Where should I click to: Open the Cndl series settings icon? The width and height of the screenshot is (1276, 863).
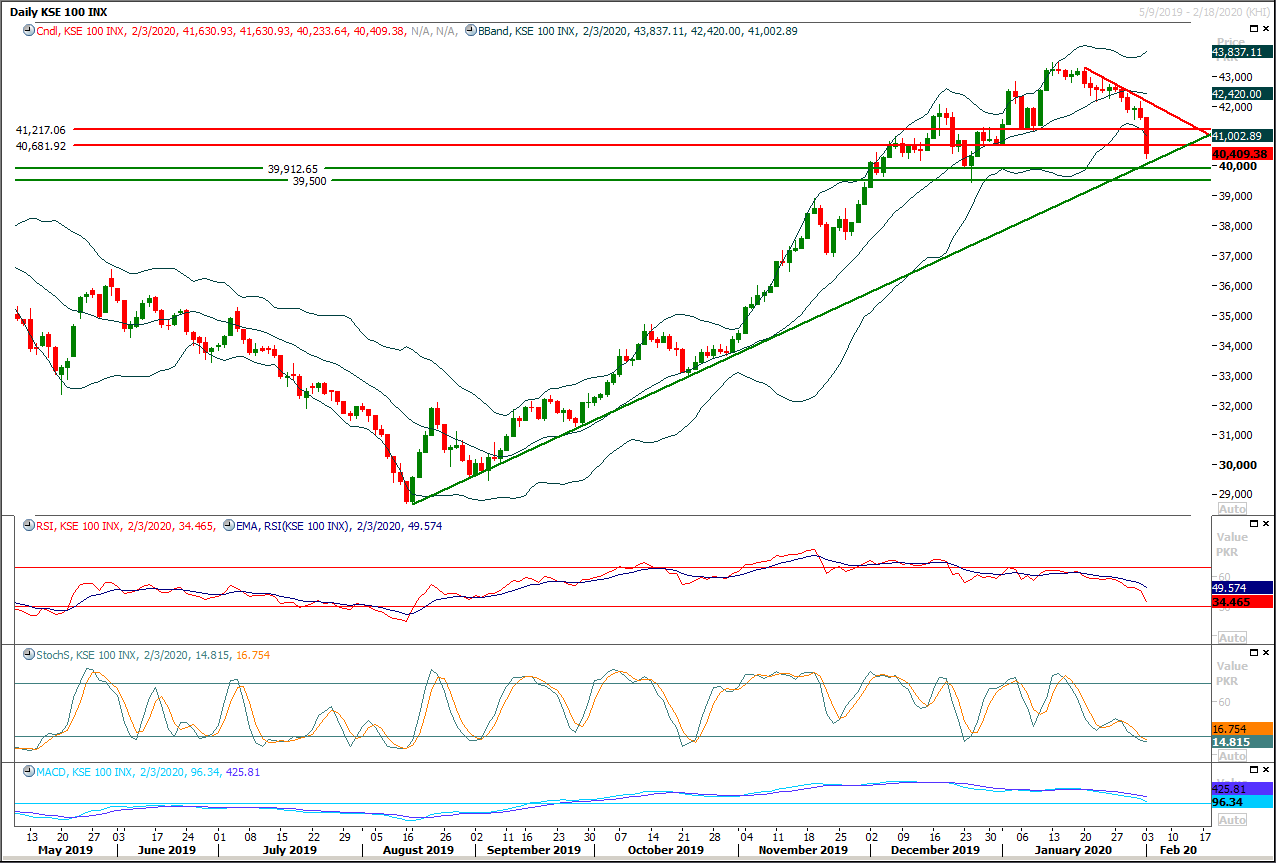[27, 30]
